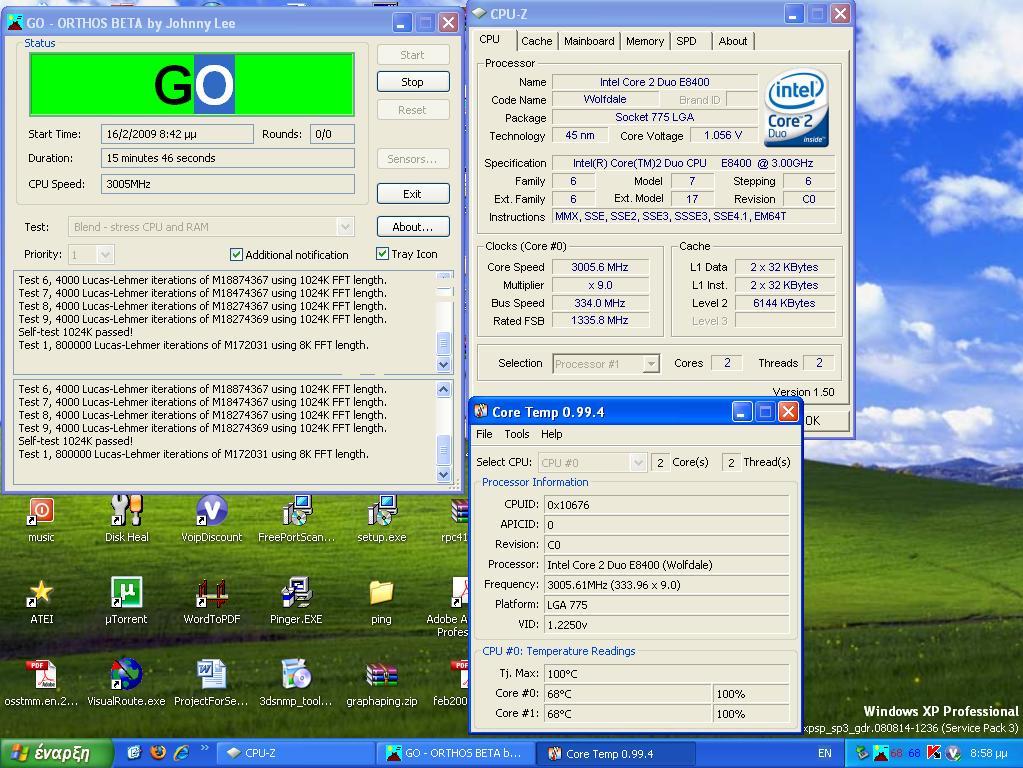This screenshot has height=768, width=1023.
Task: Open the Select CPU dropdown in Core Temp
Action: [637, 463]
